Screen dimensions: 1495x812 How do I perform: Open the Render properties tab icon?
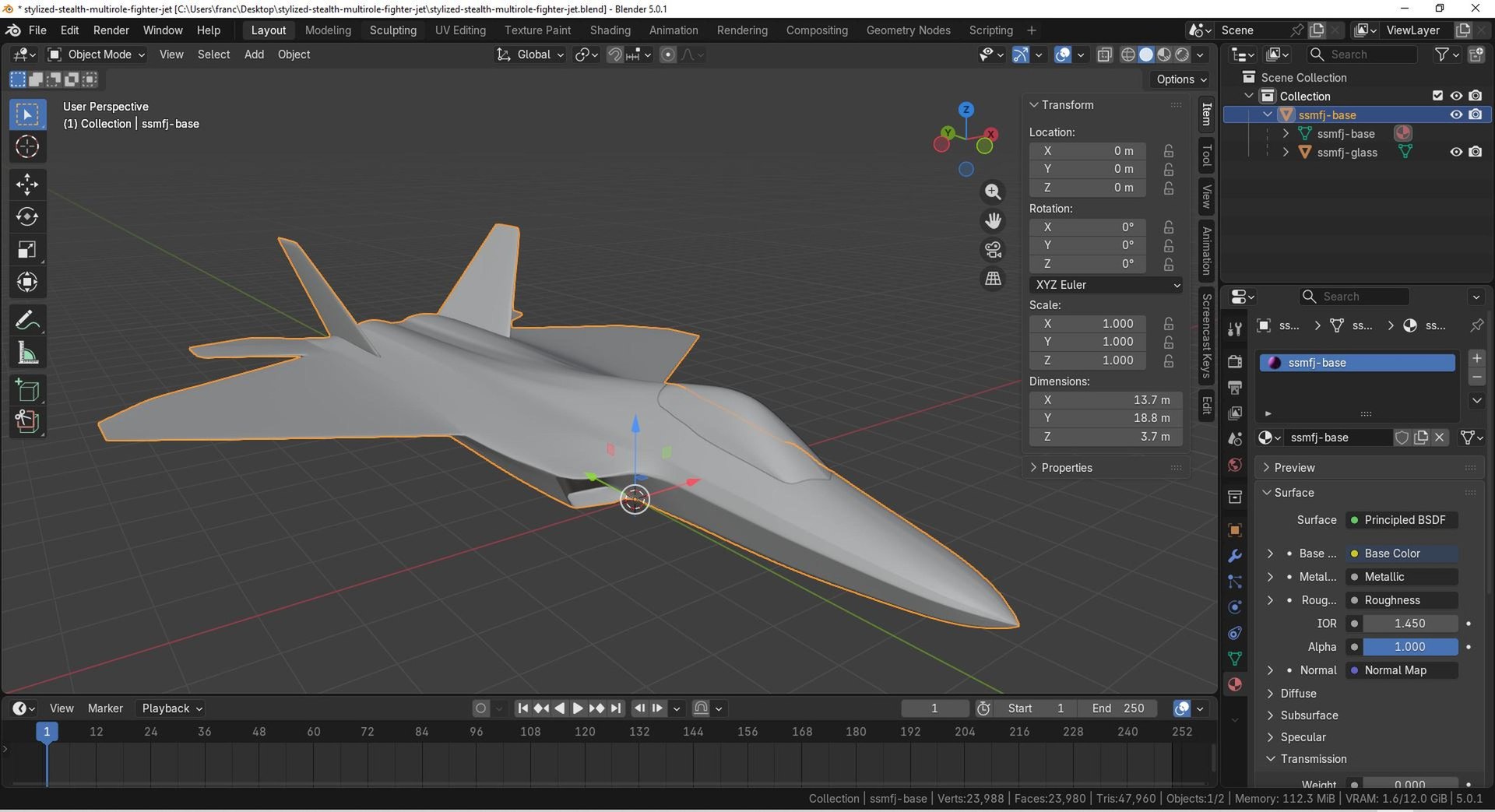click(x=1235, y=361)
